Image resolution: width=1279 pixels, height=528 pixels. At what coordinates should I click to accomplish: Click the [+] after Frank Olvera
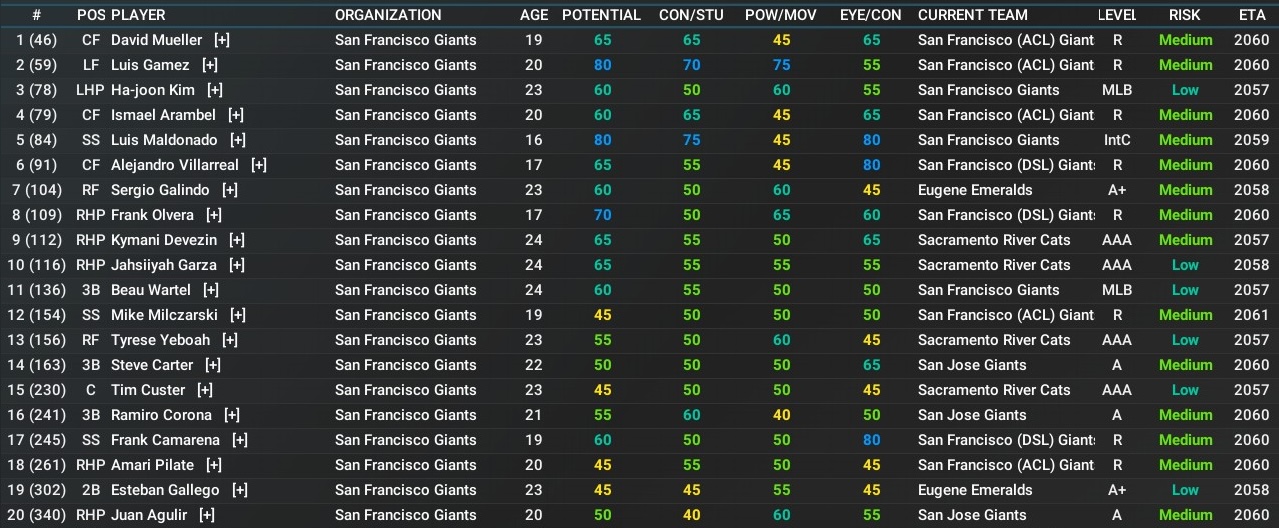[214, 215]
